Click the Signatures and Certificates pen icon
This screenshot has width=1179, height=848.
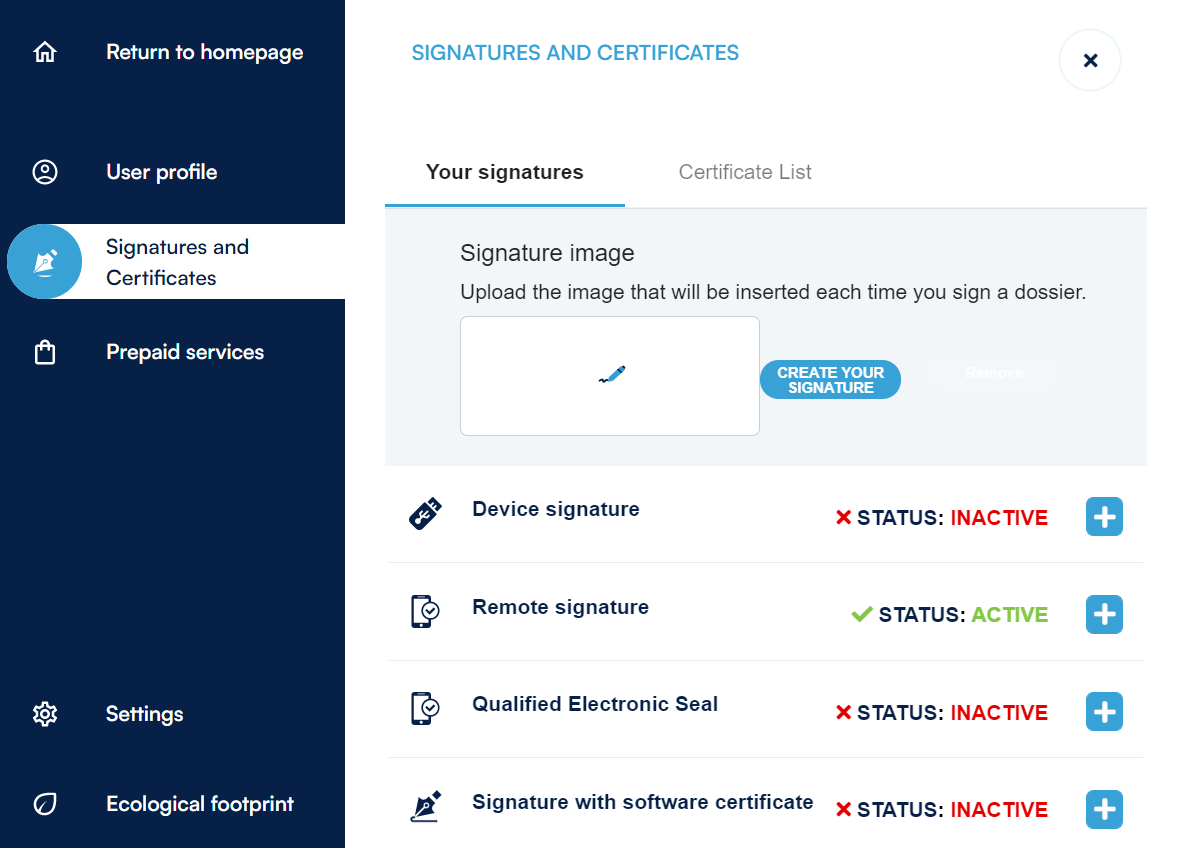point(45,262)
